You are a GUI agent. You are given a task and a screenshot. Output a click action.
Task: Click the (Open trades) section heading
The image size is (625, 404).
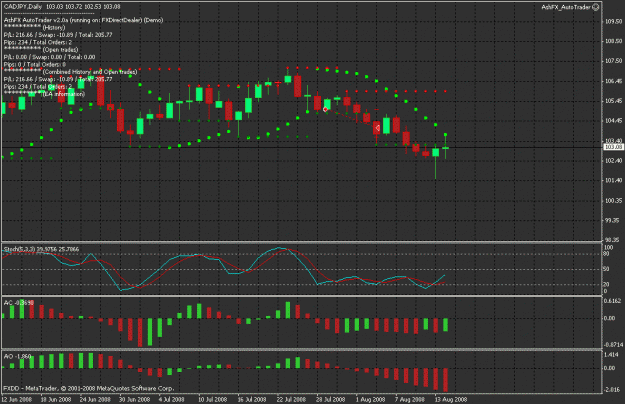[60, 50]
